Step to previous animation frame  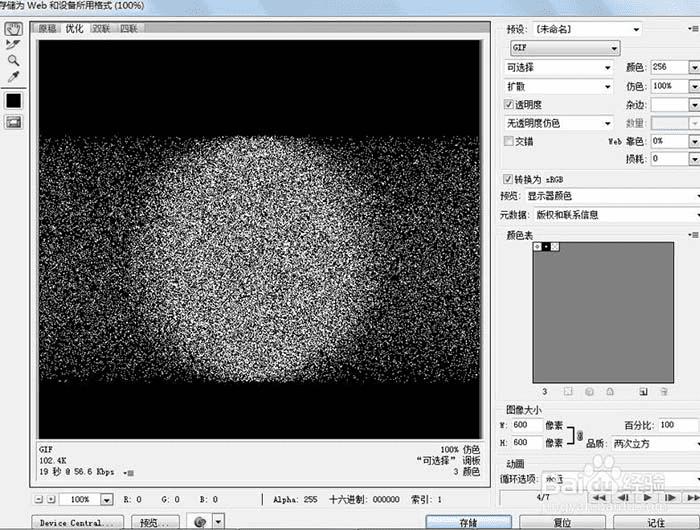coord(624,497)
